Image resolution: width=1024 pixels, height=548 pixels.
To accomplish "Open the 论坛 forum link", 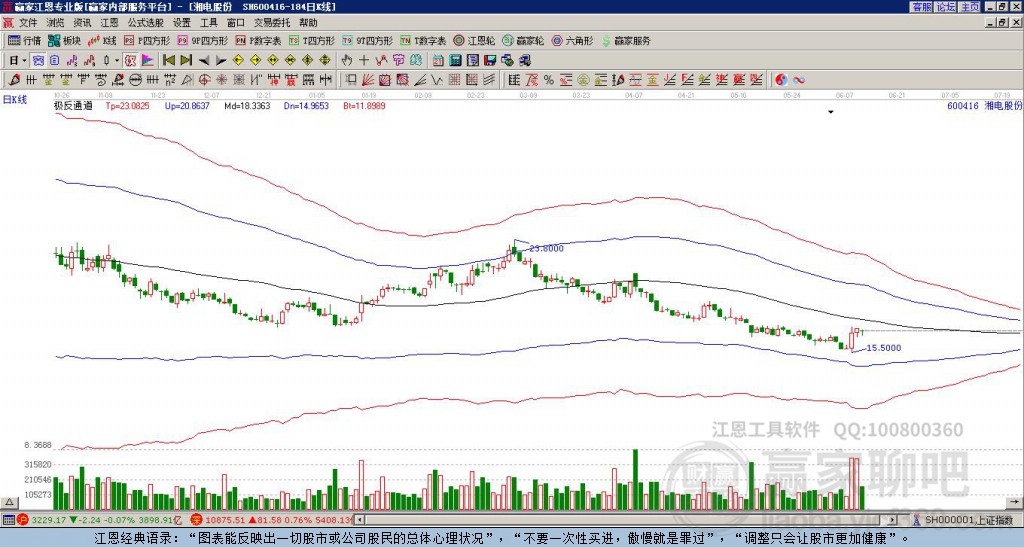I will tap(946, 7).
